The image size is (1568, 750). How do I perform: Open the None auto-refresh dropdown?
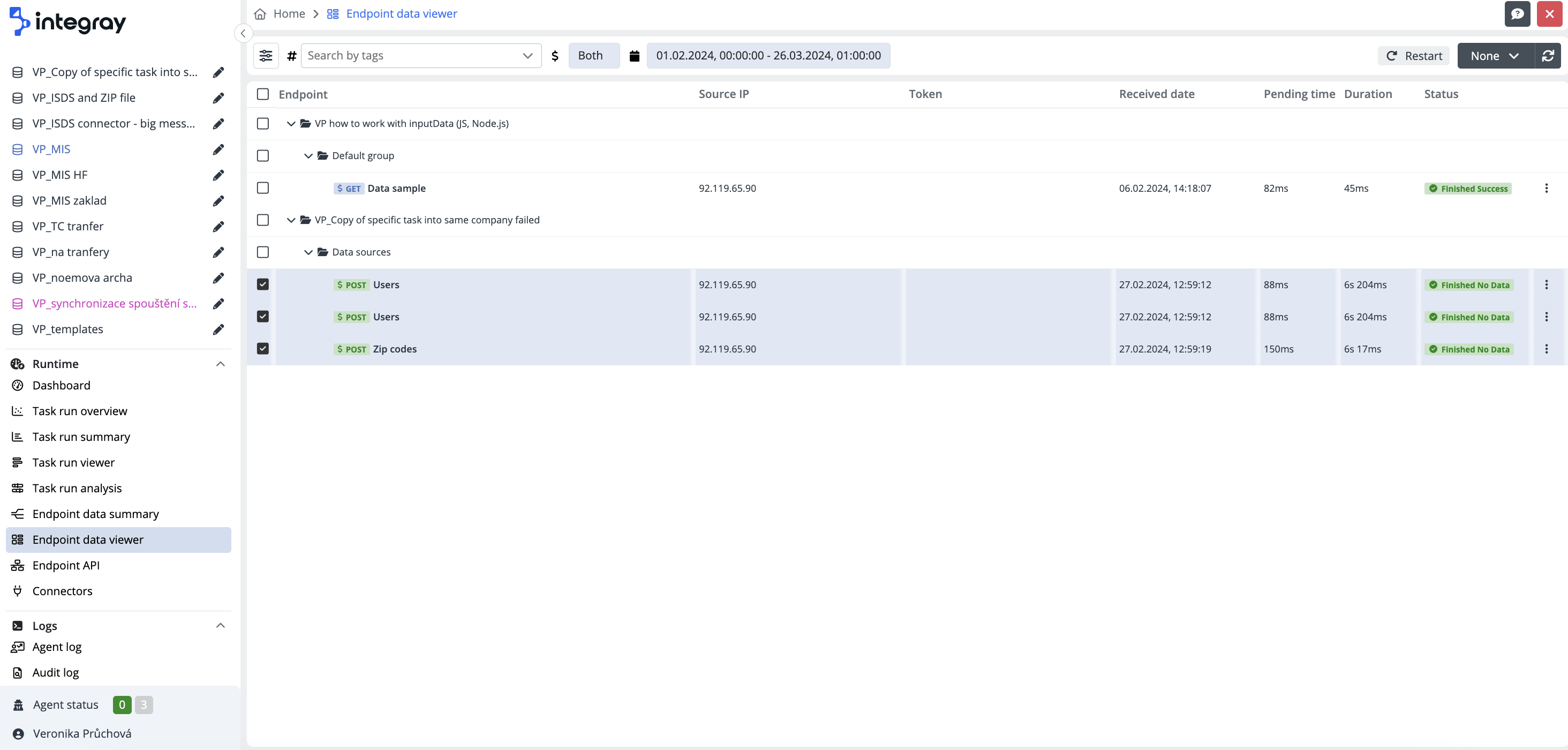pyautogui.click(x=1495, y=55)
